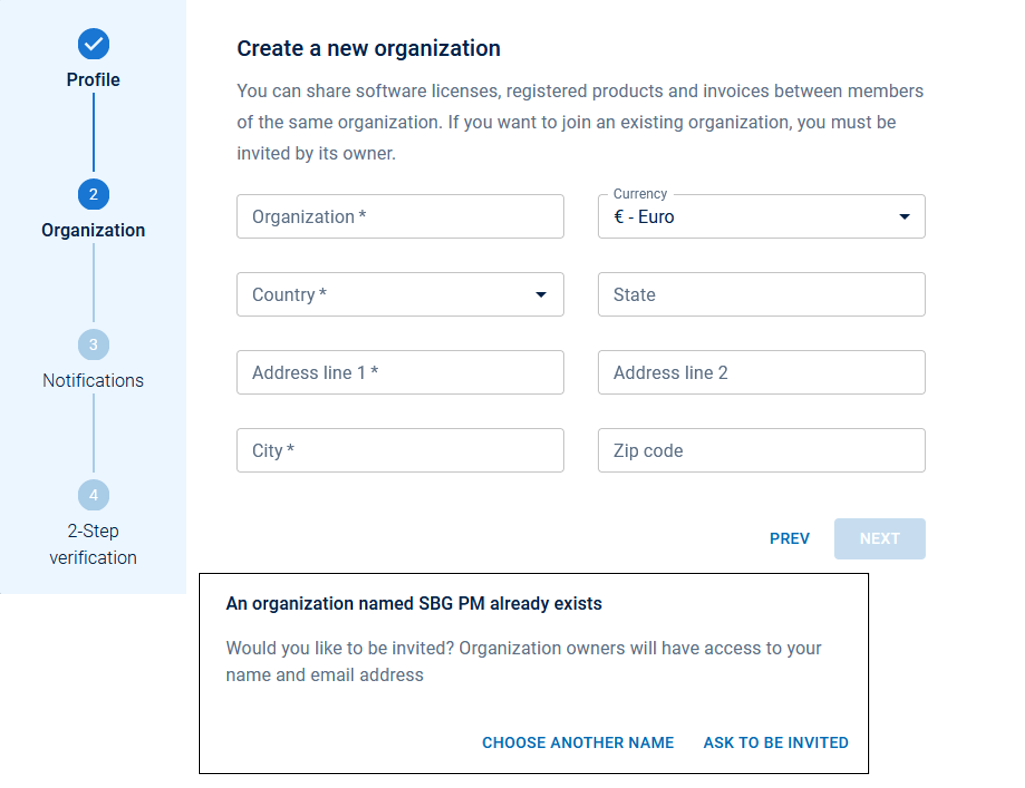Click into the City input field
The width and height of the screenshot is (1025, 788).
pyautogui.click(x=400, y=451)
